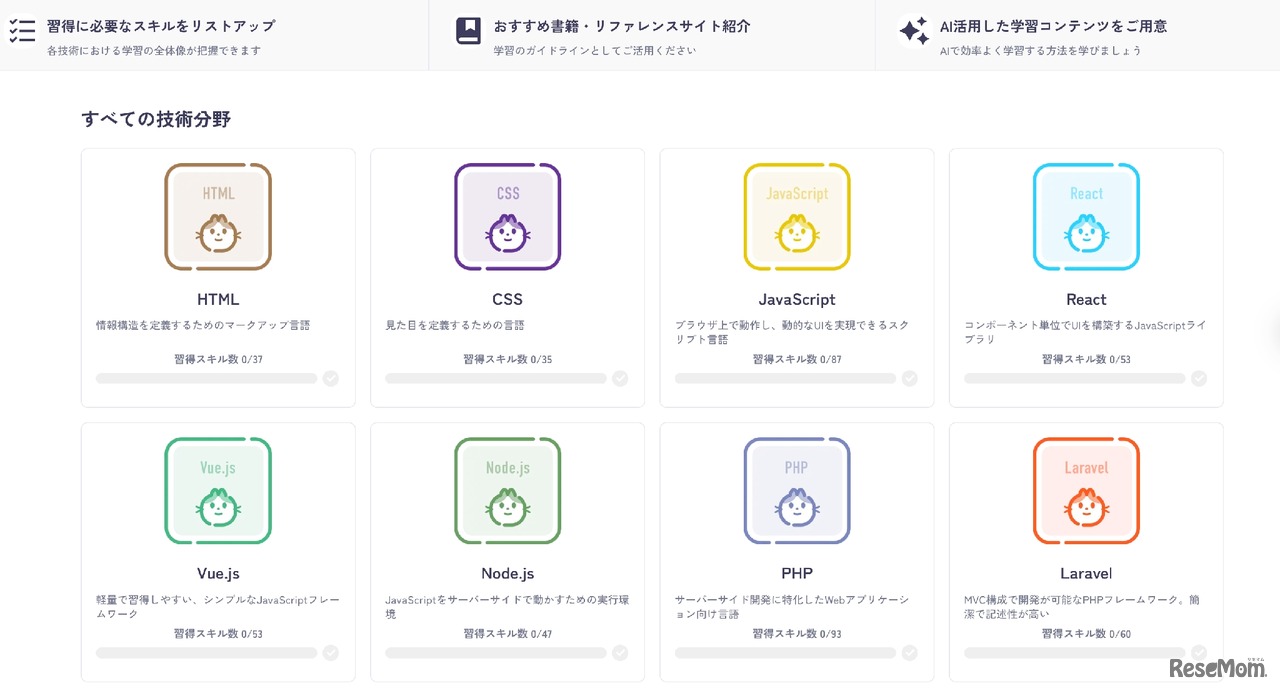Viewport: 1280px width, 691px height.
Task: Click the CSS mascot icon
Action: tap(507, 216)
